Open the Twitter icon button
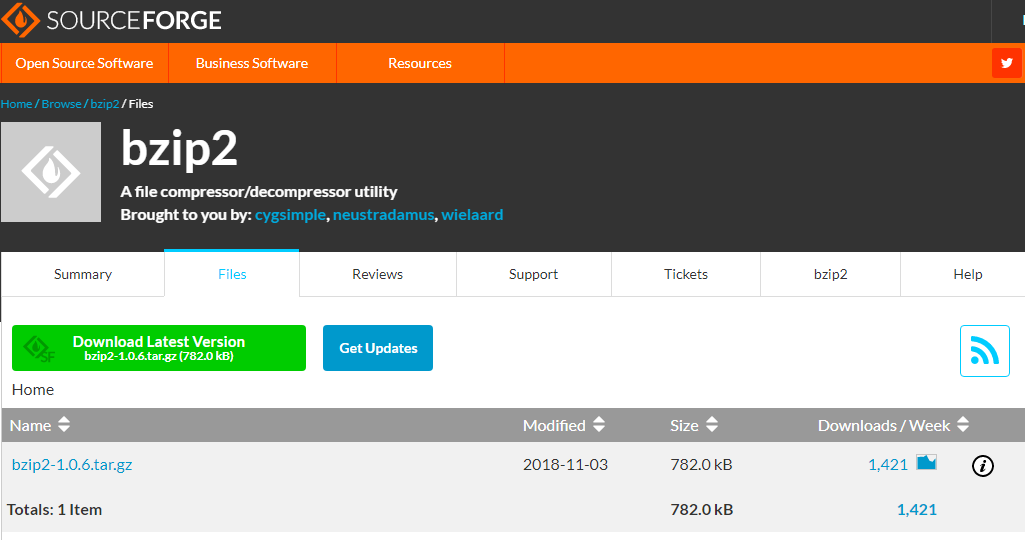The height and width of the screenshot is (540, 1025). [1007, 63]
